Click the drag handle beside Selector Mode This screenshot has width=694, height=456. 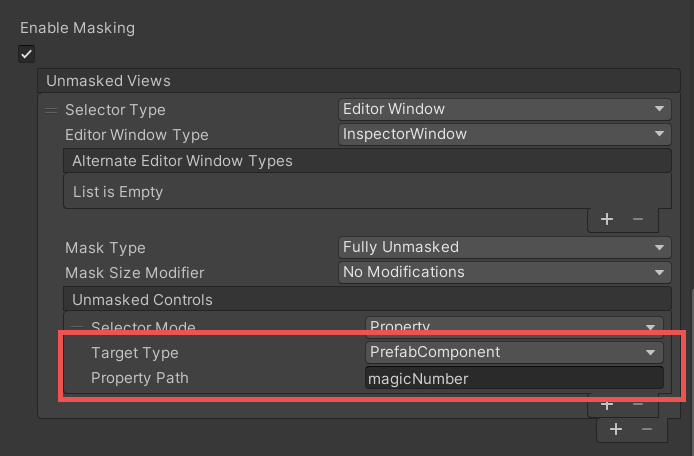(x=78, y=327)
